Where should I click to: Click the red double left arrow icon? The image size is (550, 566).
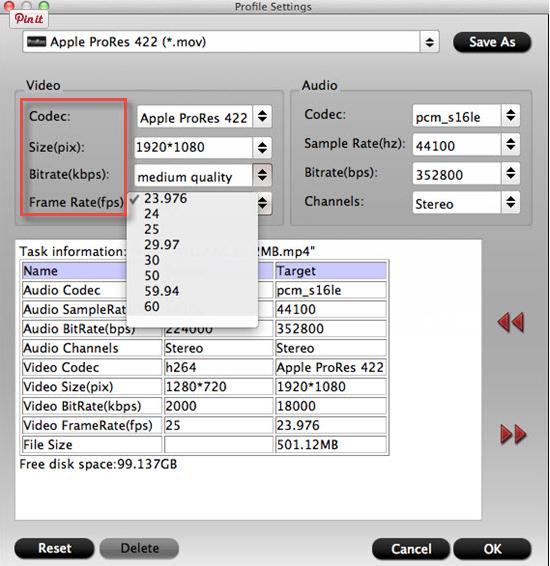coord(511,322)
